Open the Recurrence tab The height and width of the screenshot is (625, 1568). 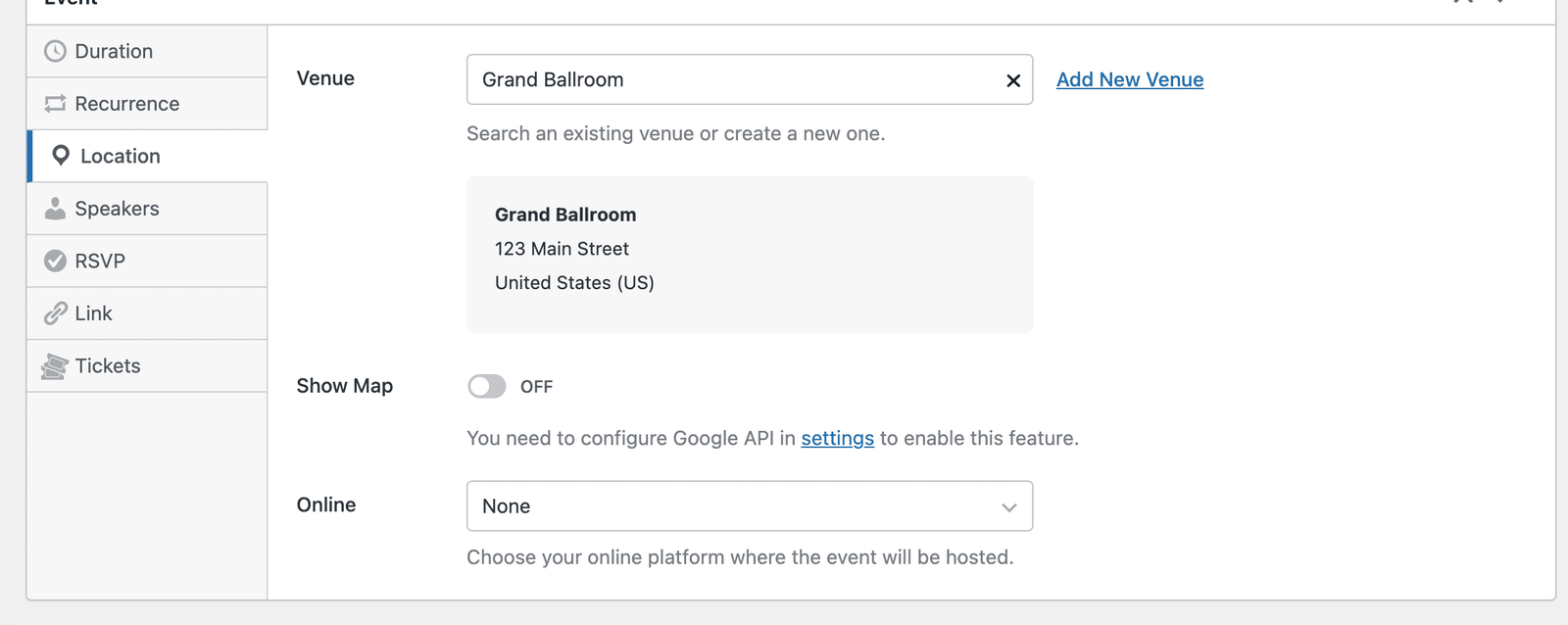147,104
